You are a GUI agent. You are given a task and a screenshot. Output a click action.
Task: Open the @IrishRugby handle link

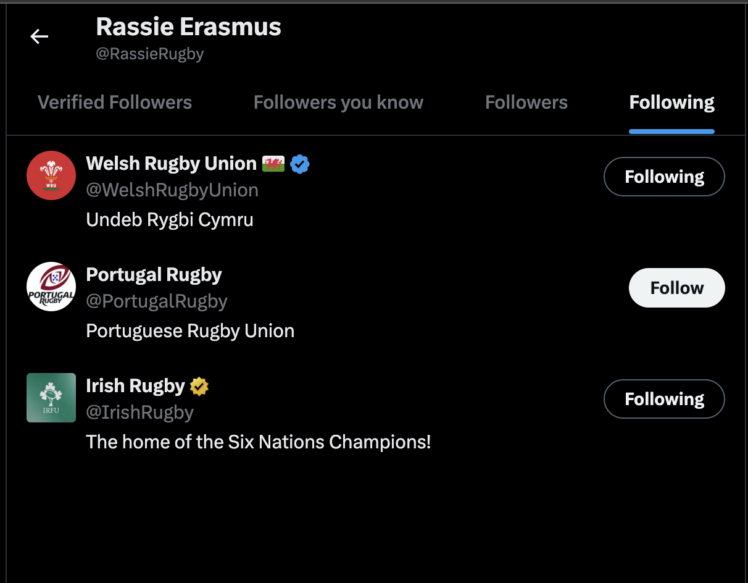[140, 412]
